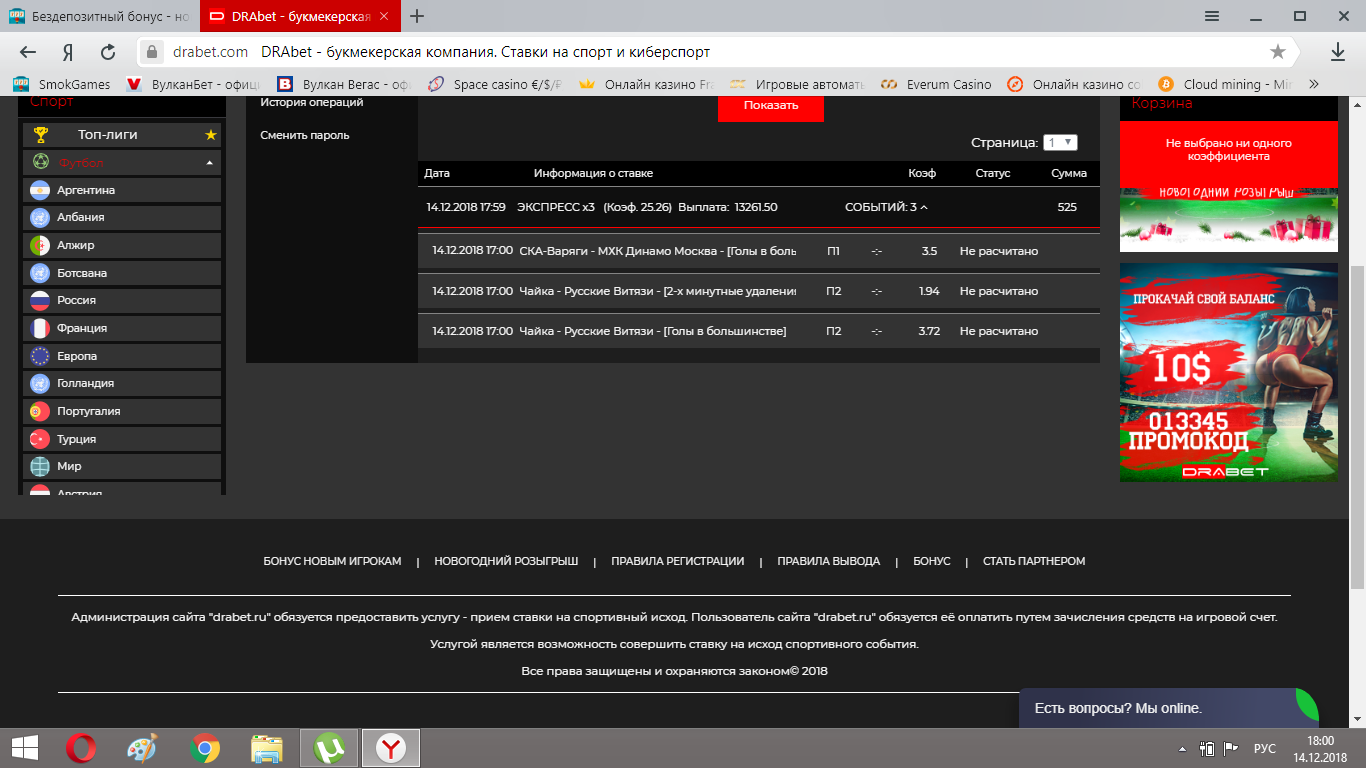Open Everum Casino bookmark
Screen dimensions: 1366x768
[x=935, y=84]
